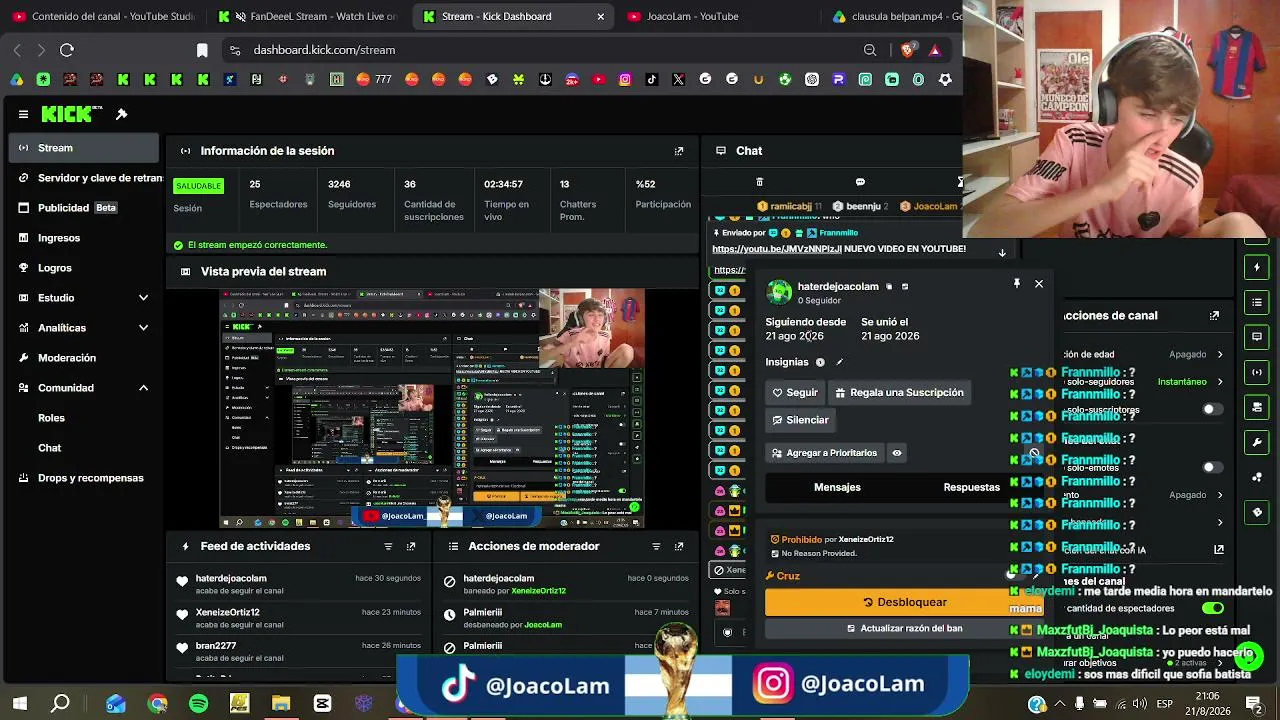Click Agregar a Prioritarios button
The width and height of the screenshot is (1280, 720).
click(824, 453)
